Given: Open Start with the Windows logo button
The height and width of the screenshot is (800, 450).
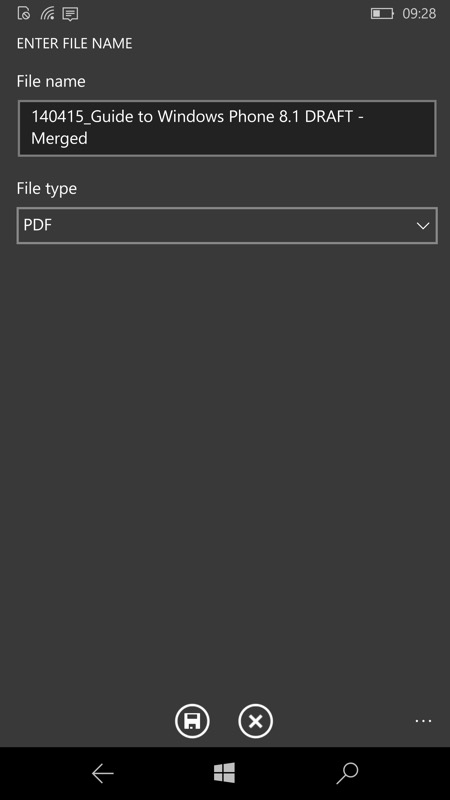Looking at the screenshot, I should tap(224, 773).
